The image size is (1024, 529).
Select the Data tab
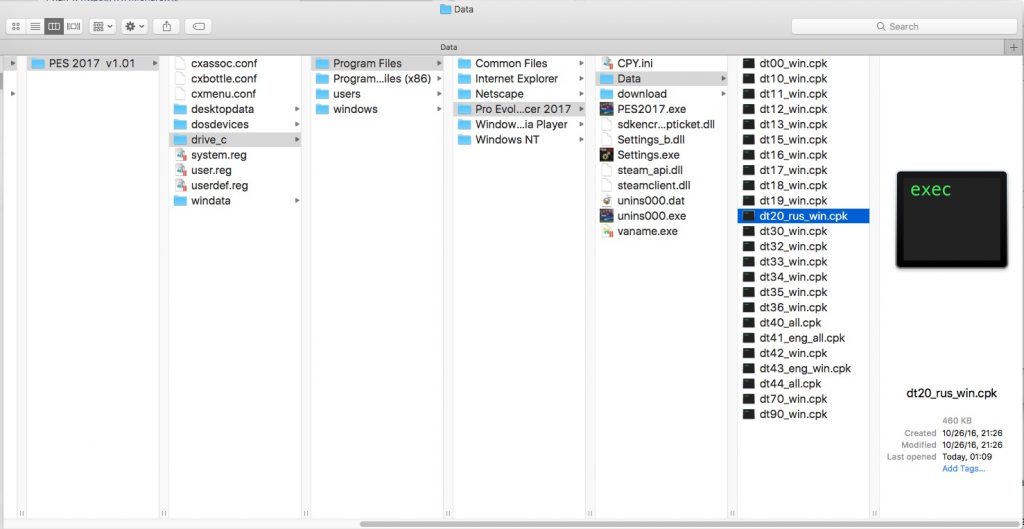coord(449,47)
